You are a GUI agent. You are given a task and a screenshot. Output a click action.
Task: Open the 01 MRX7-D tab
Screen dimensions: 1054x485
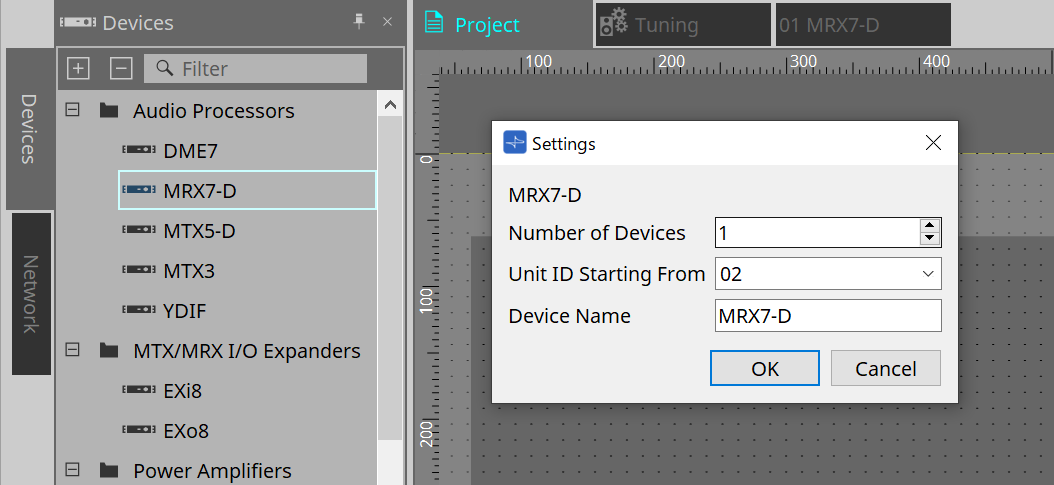coord(863,24)
